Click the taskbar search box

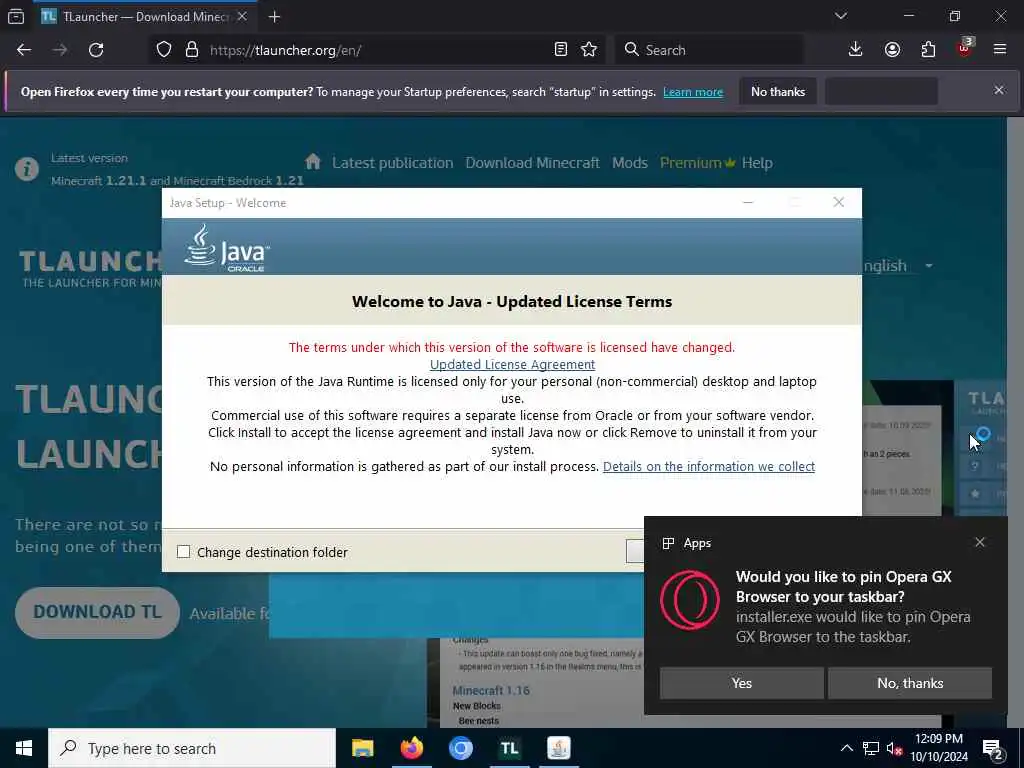[192, 748]
